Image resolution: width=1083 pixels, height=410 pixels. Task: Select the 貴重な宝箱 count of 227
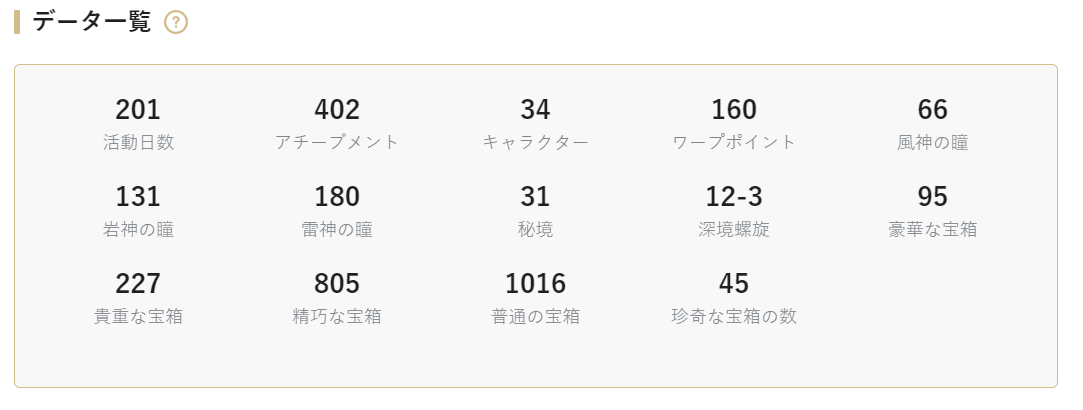pos(138,297)
